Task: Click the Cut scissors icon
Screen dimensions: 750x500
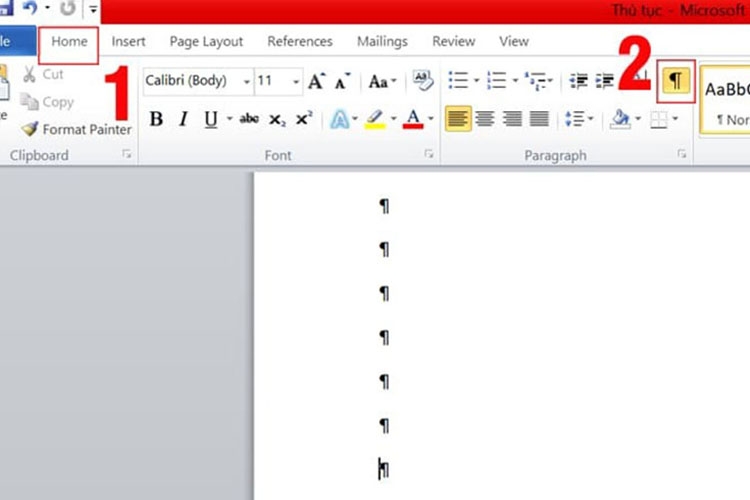Action: [x=30, y=75]
